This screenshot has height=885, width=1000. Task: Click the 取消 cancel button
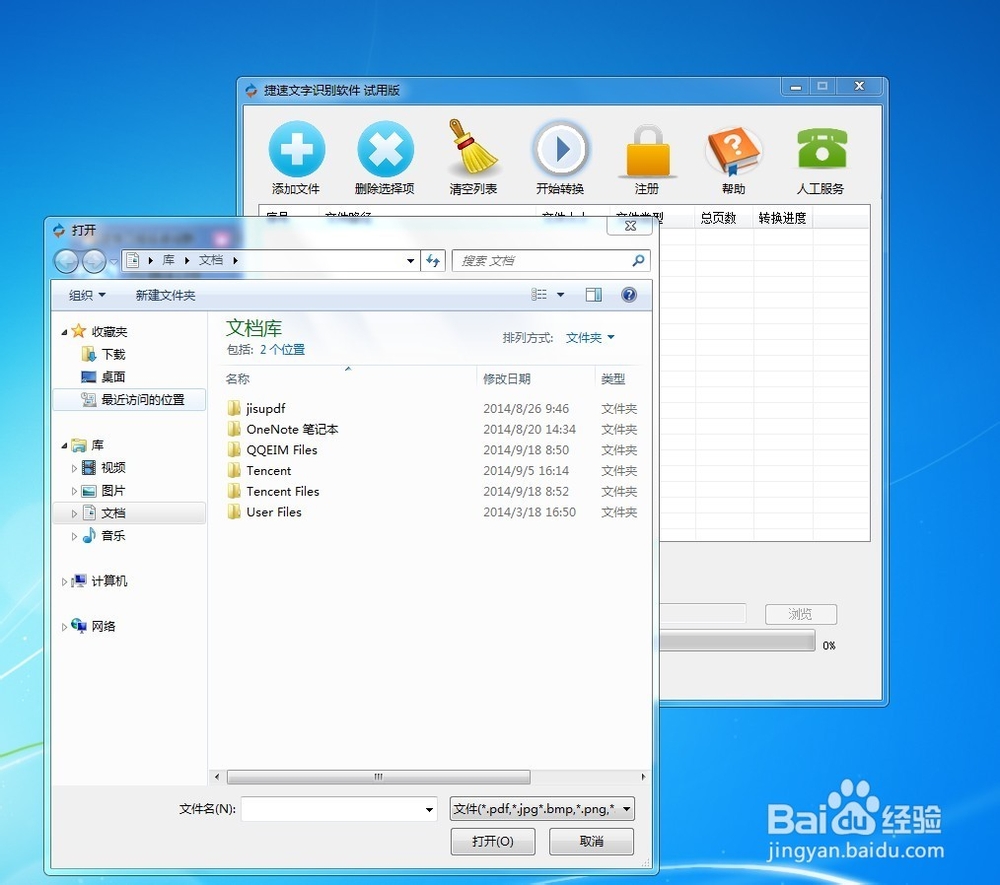tap(591, 841)
